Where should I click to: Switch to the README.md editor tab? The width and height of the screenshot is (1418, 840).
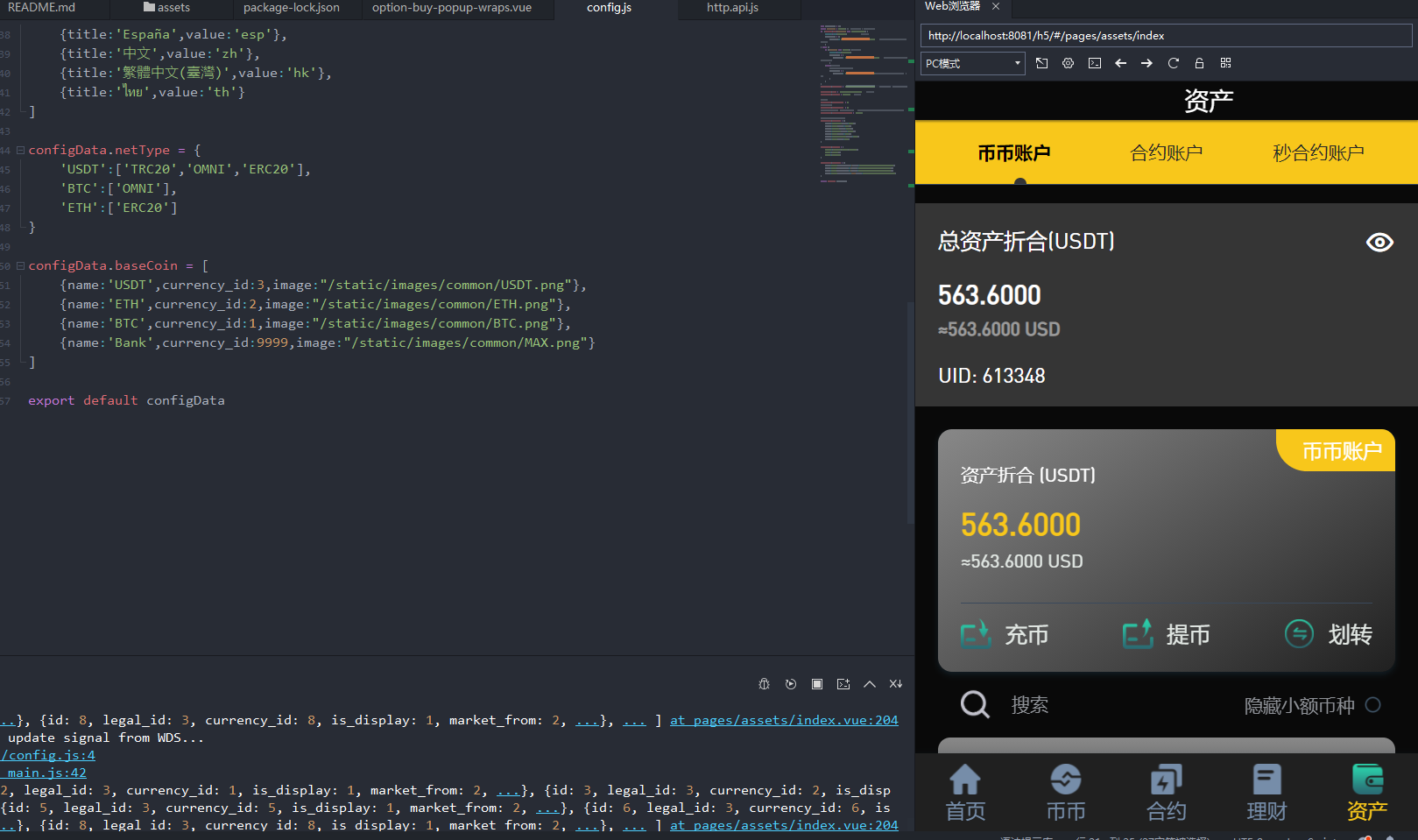click(41, 8)
